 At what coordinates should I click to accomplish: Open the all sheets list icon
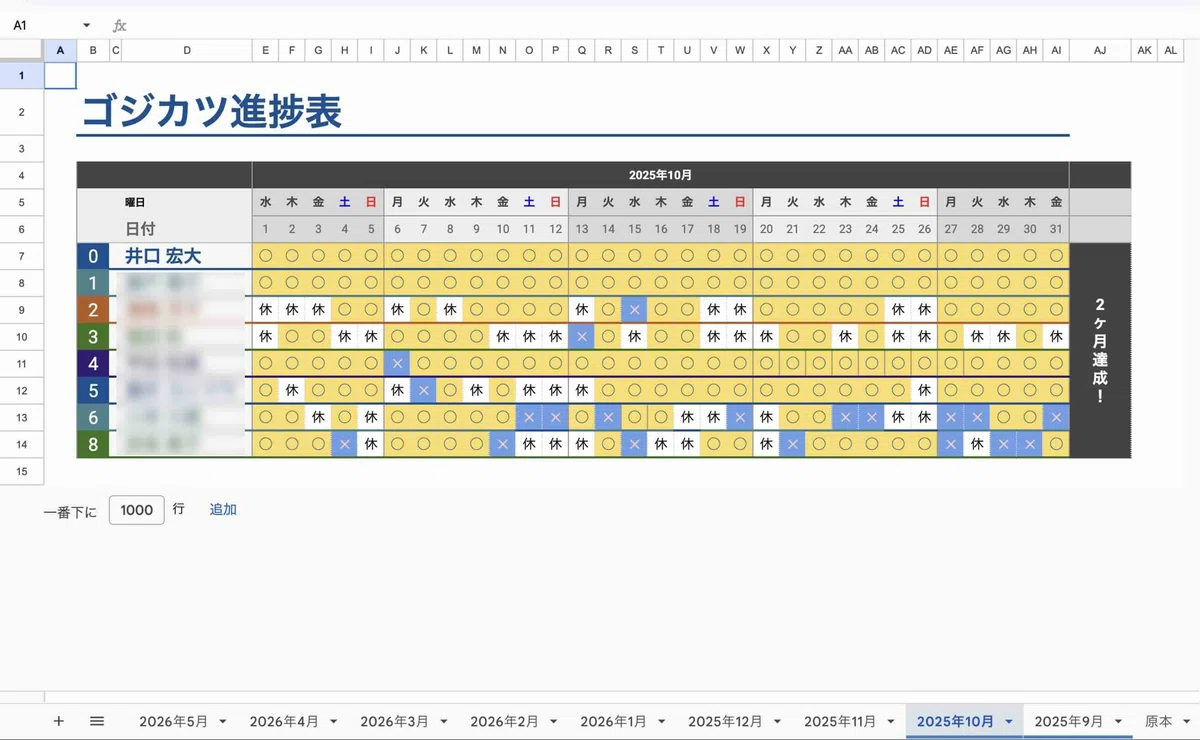point(97,721)
